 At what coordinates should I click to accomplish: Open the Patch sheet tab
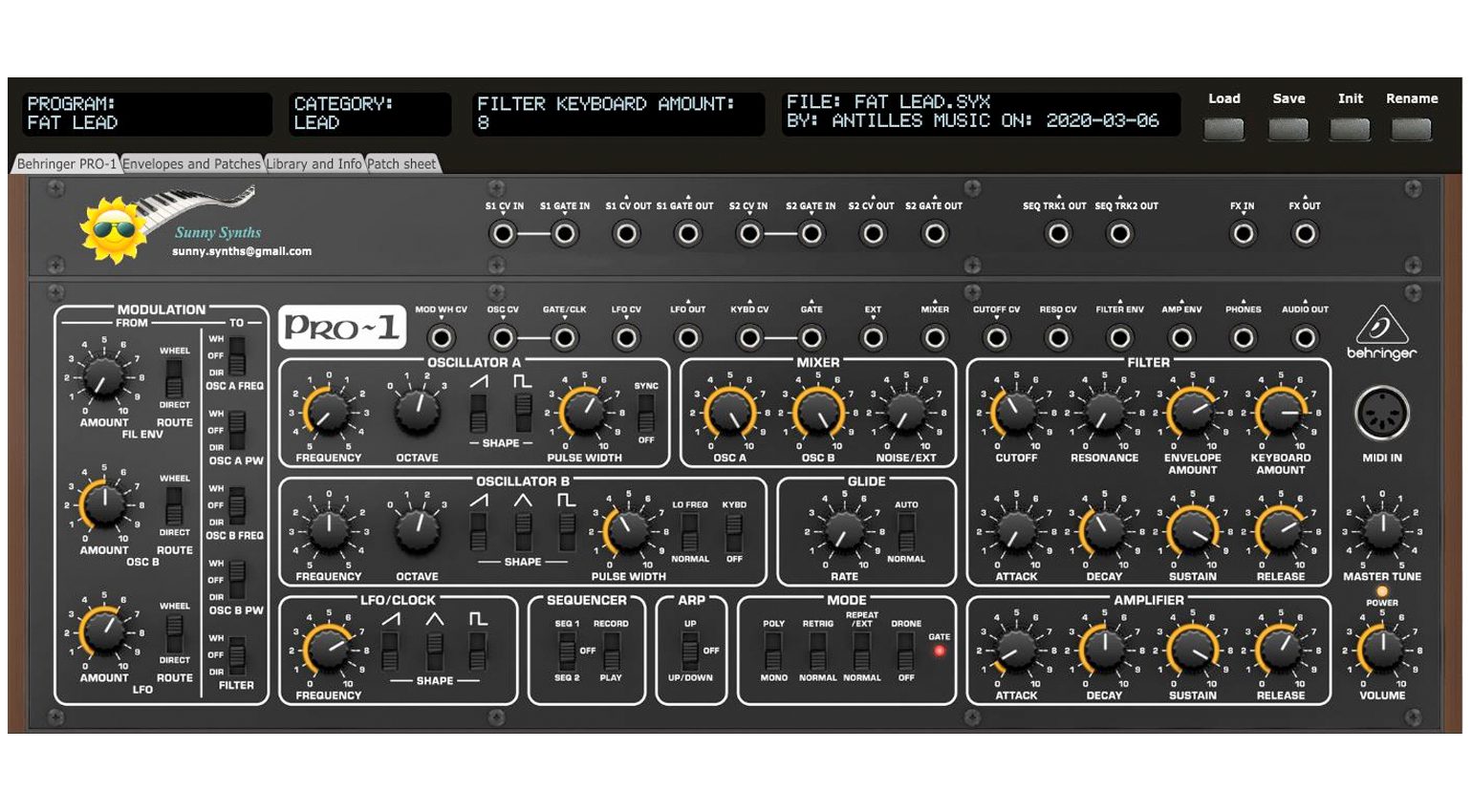[x=401, y=164]
